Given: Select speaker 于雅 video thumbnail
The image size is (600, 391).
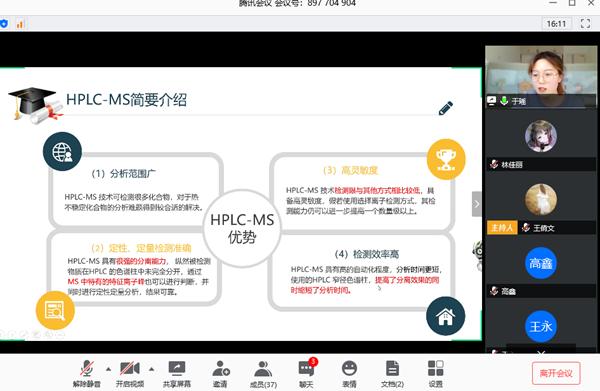Looking at the screenshot, I should [x=541, y=77].
